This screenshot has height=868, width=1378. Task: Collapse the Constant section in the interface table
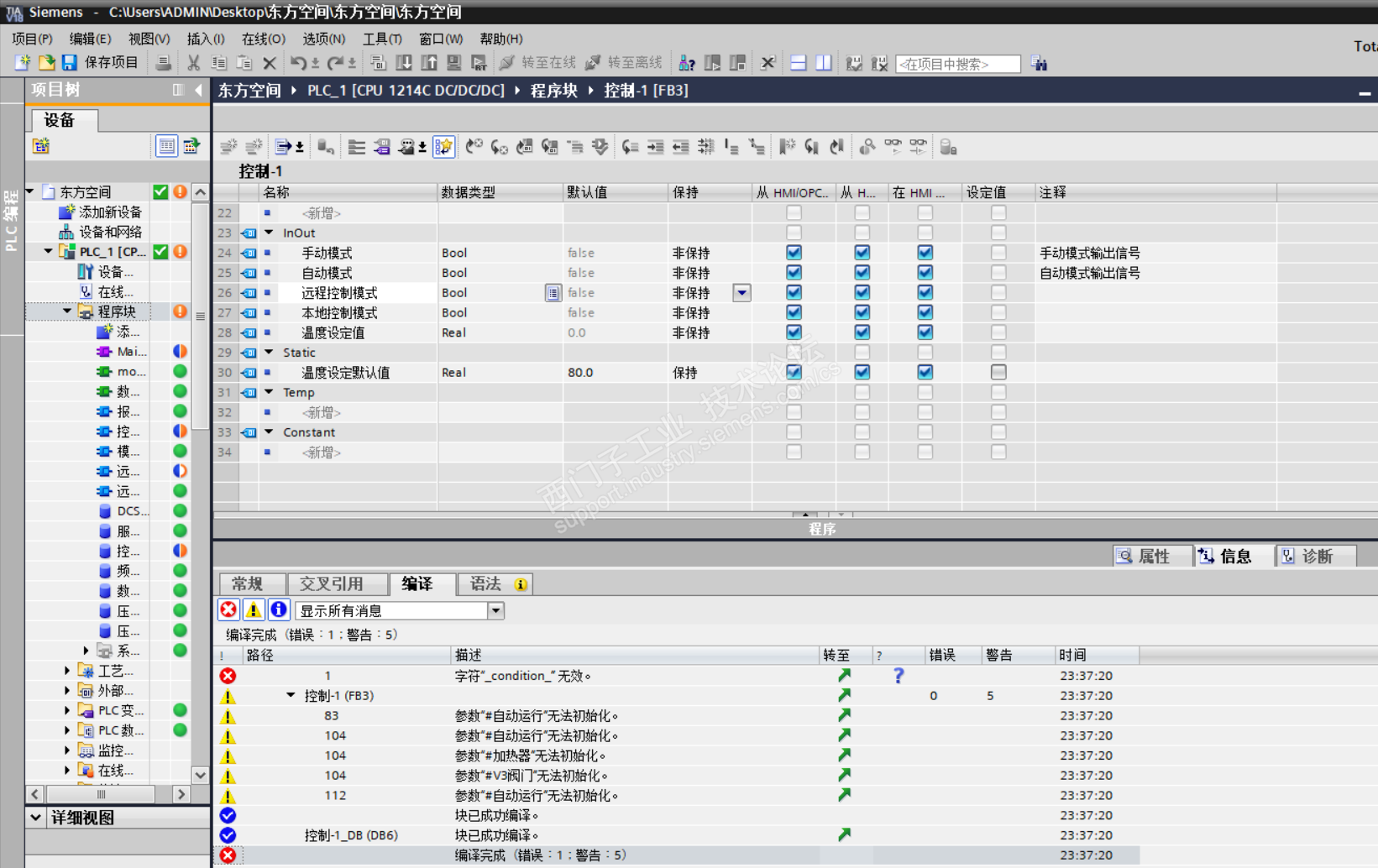[x=269, y=432]
